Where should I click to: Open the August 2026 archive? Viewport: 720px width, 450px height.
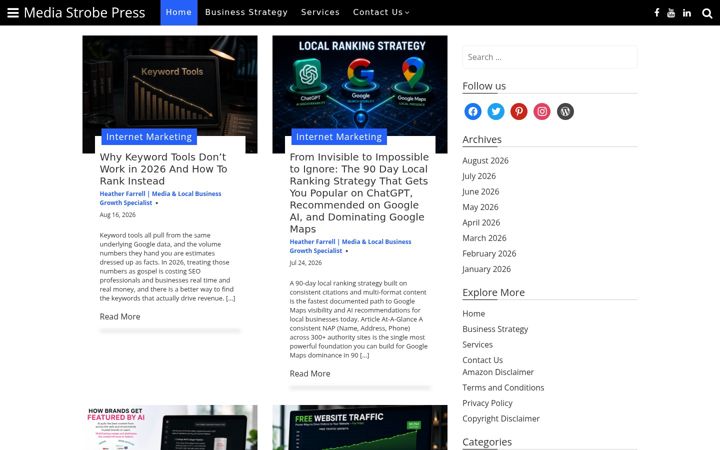click(485, 161)
